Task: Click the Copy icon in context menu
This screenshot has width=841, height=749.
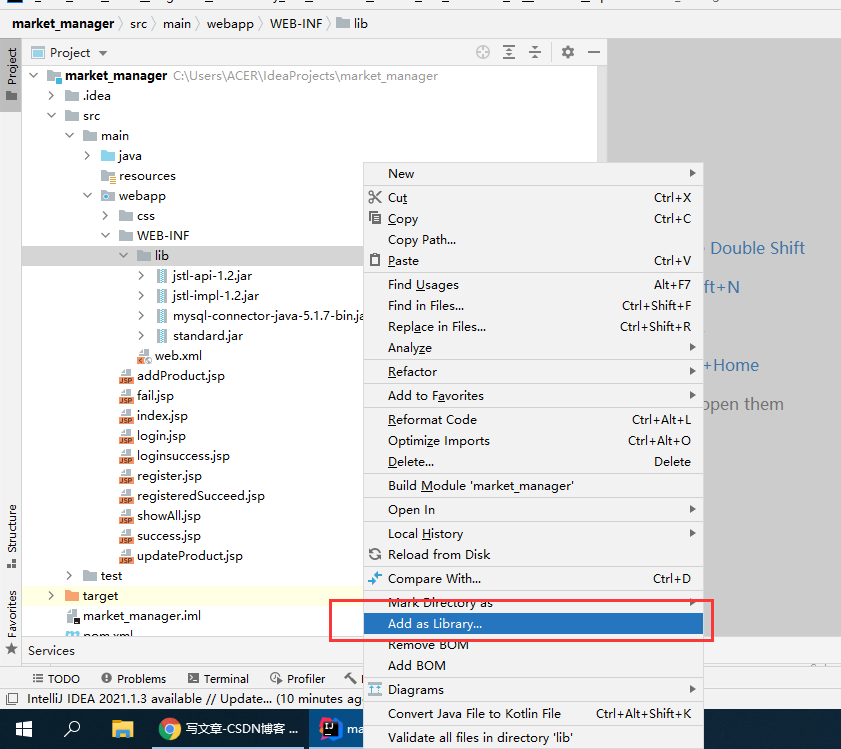Action: click(375, 218)
